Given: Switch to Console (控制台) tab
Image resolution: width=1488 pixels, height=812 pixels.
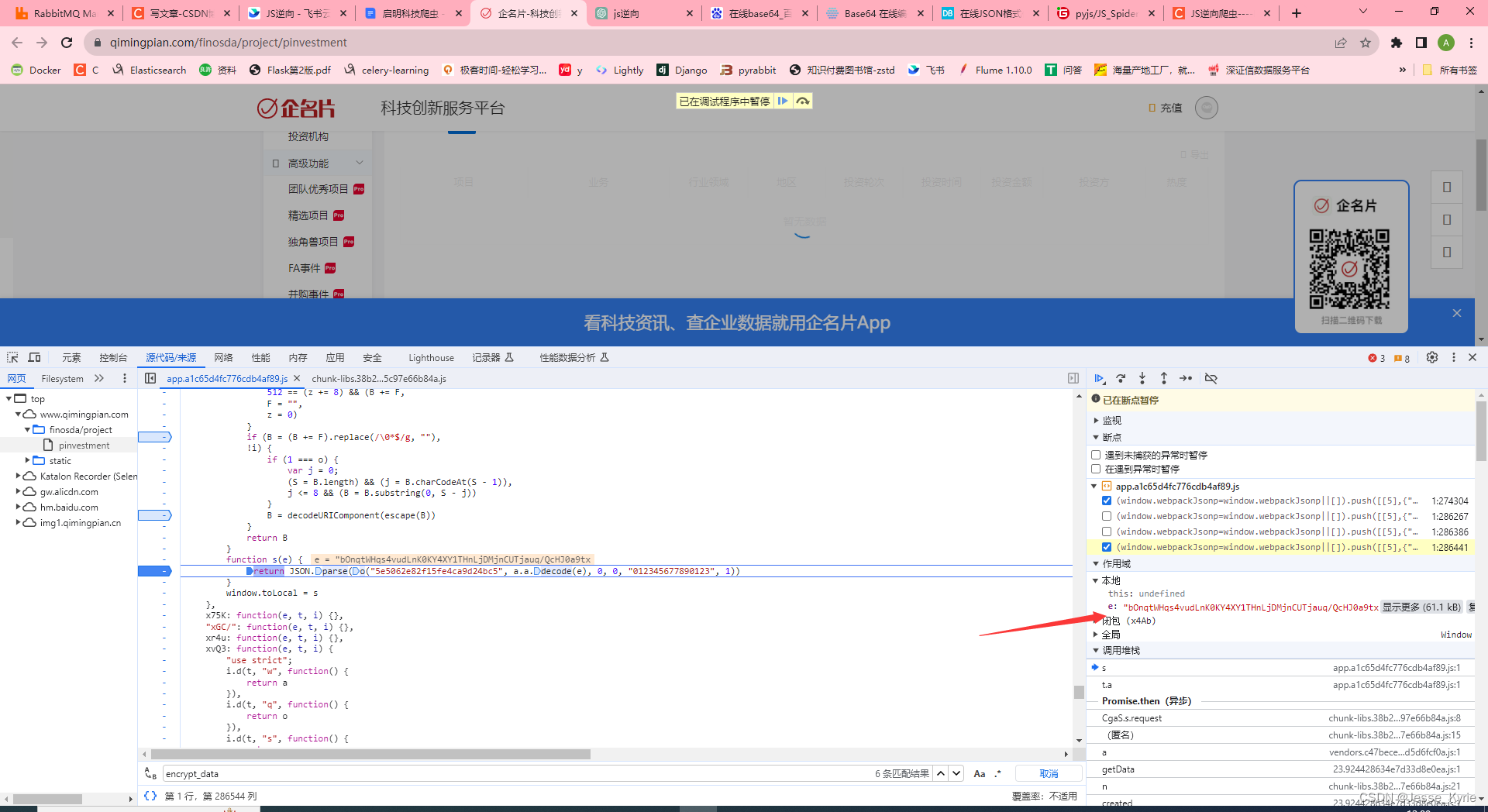Looking at the screenshot, I should [x=113, y=357].
